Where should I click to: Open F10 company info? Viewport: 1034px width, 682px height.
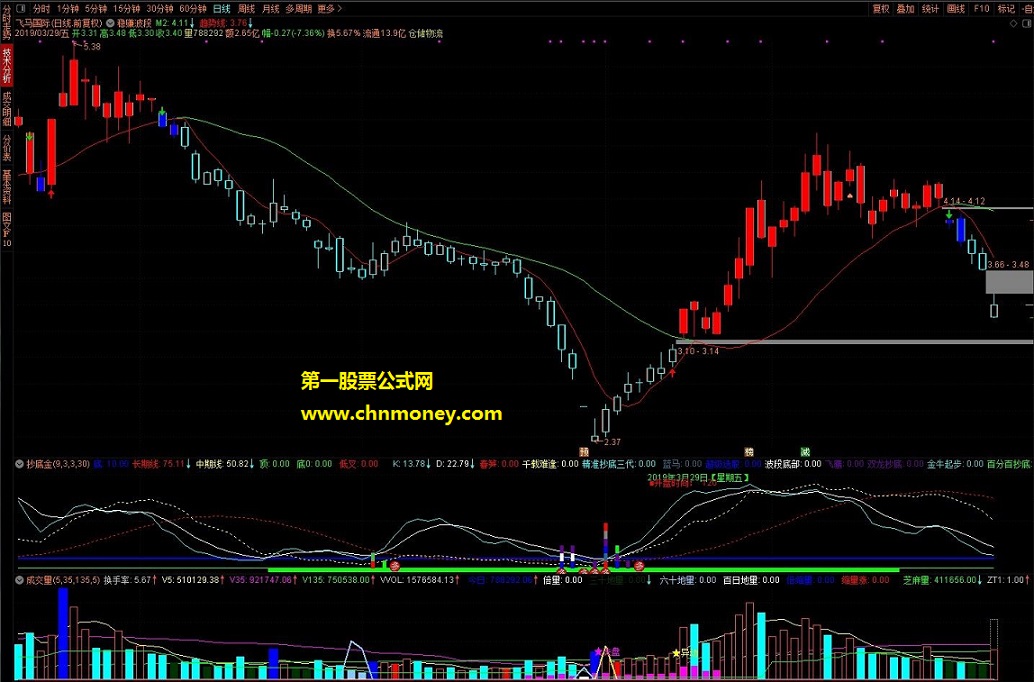[x=982, y=9]
